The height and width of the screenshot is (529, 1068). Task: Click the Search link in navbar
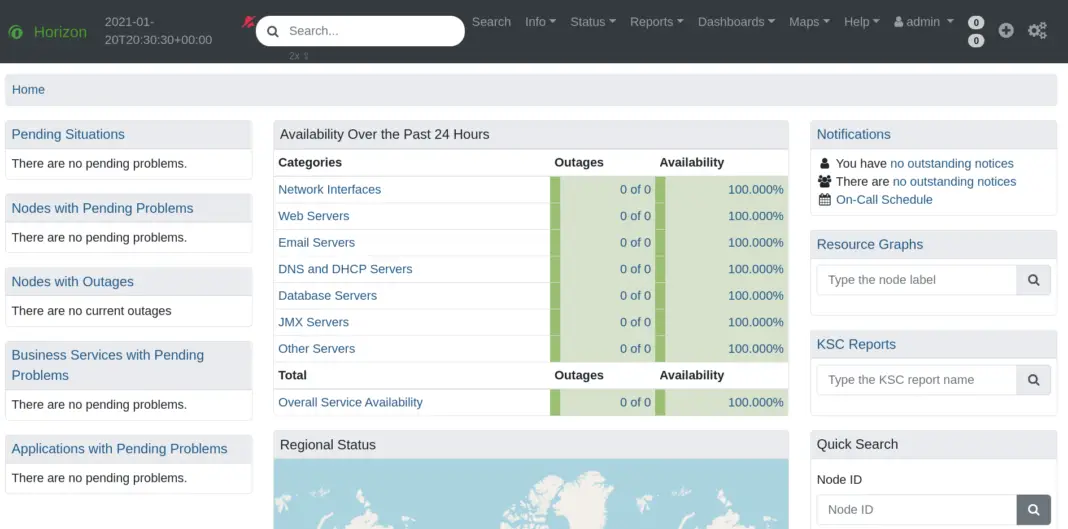[x=491, y=22]
